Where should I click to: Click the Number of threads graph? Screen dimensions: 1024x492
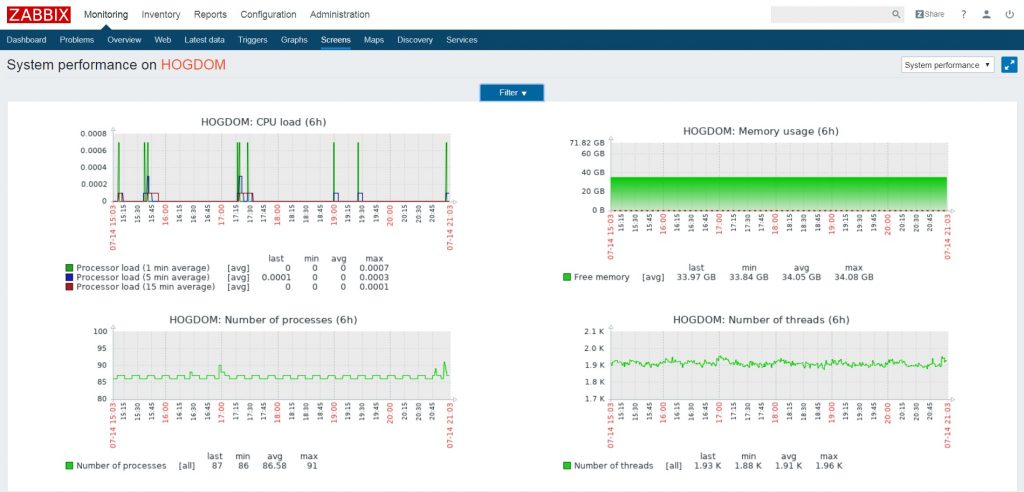(778, 365)
